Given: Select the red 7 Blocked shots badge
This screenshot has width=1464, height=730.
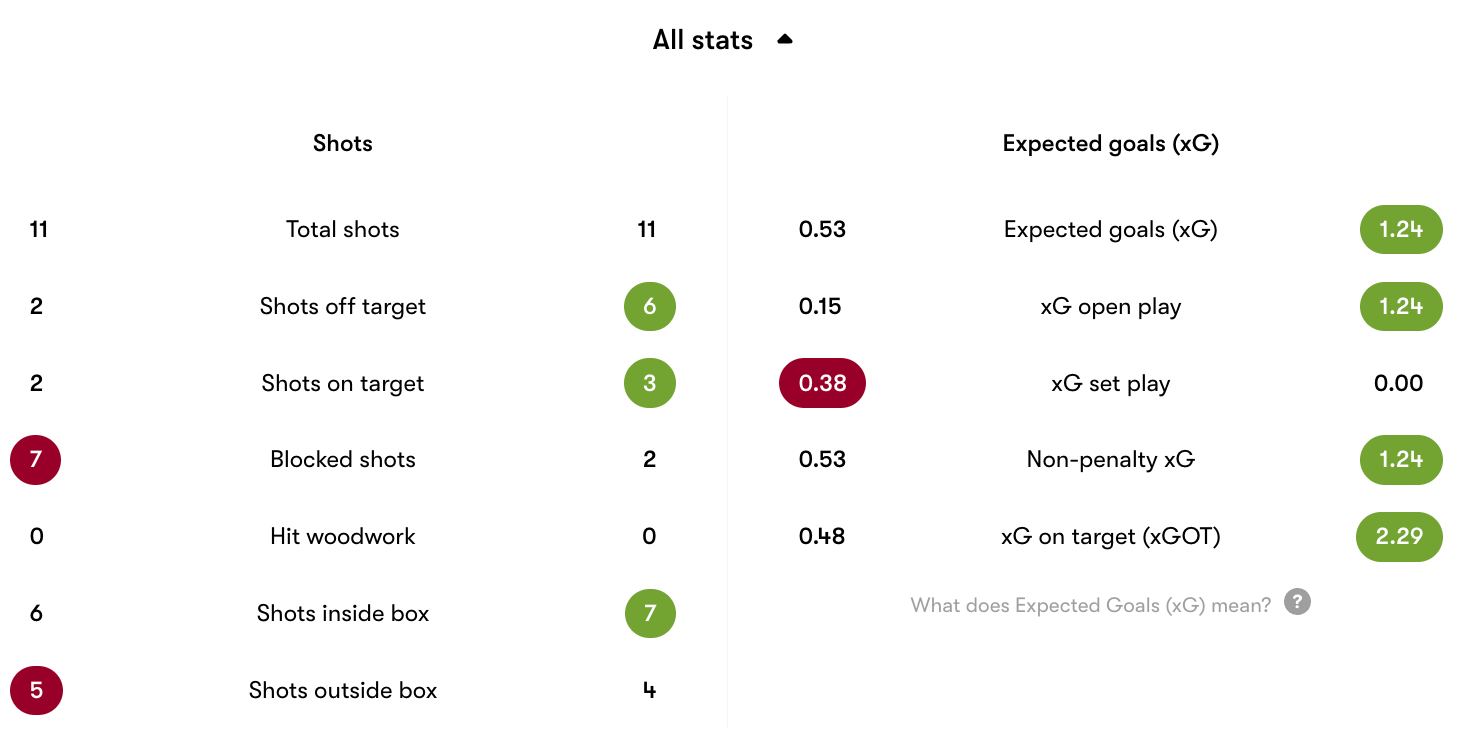Looking at the screenshot, I should click(x=36, y=460).
